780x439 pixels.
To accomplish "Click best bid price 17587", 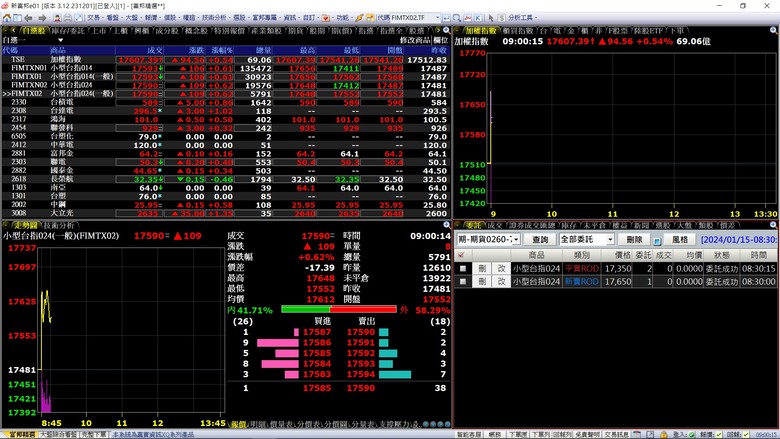I will 317,332.
